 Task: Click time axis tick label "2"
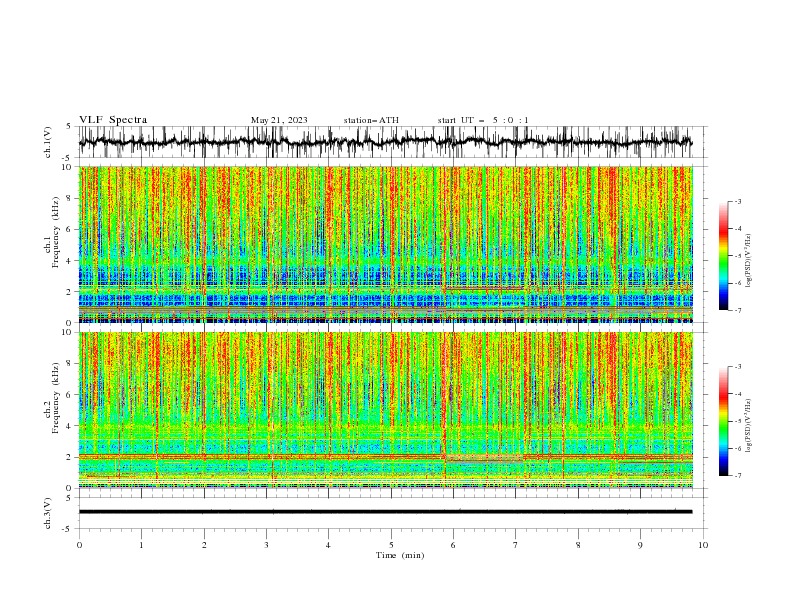tap(204, 545)
